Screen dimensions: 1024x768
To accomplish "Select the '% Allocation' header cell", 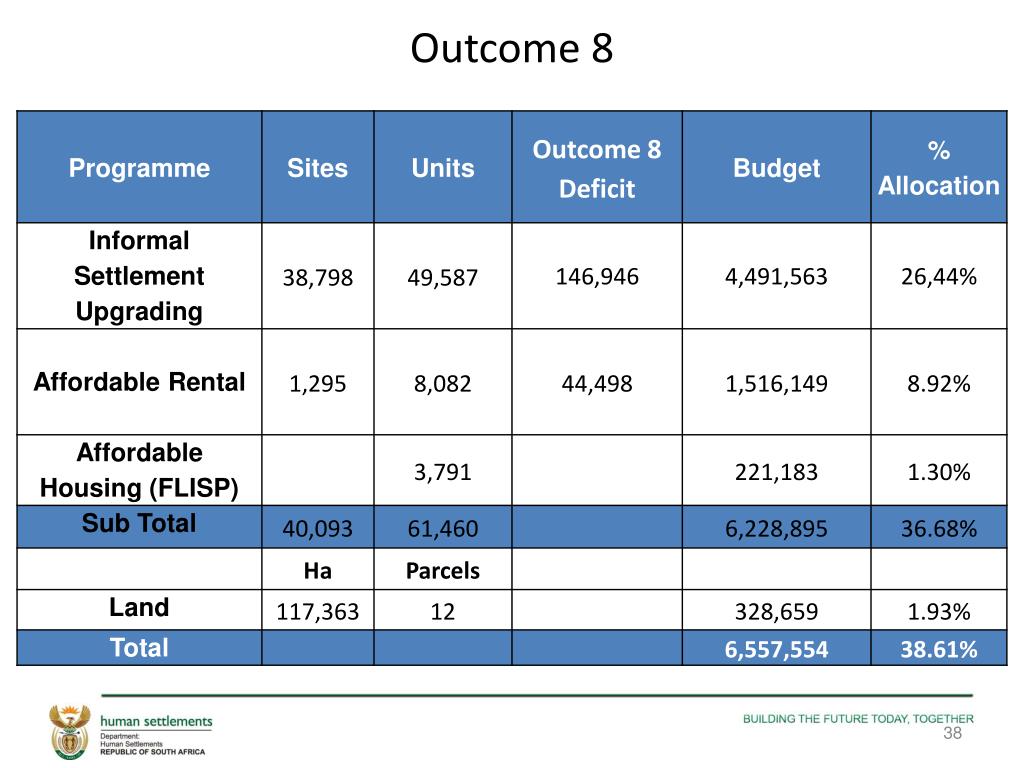I will [938, 168].
